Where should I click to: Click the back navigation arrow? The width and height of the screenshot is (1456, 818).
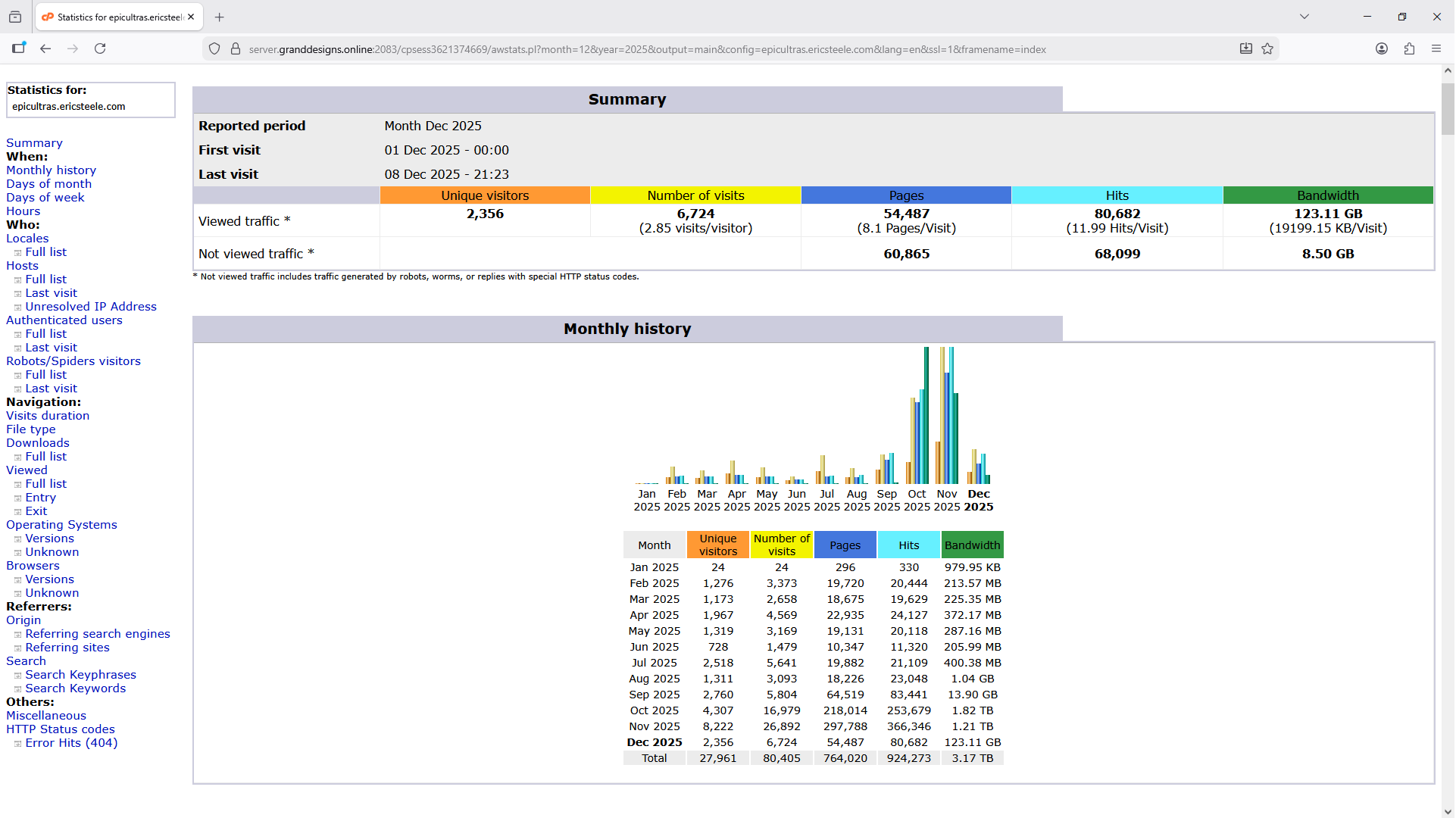pos(45,49)
